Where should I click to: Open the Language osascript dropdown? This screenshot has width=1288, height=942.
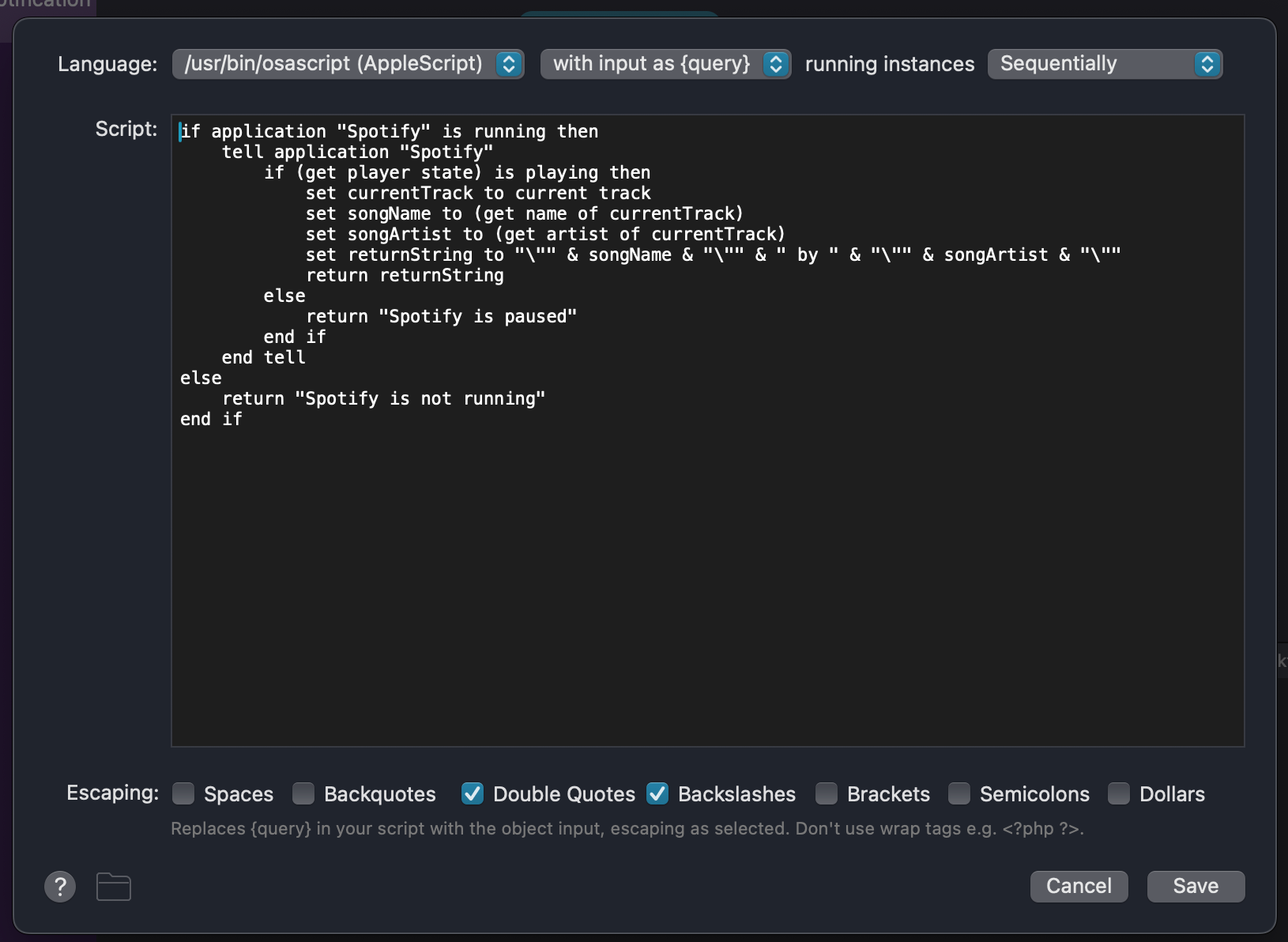tap(348, 64)
